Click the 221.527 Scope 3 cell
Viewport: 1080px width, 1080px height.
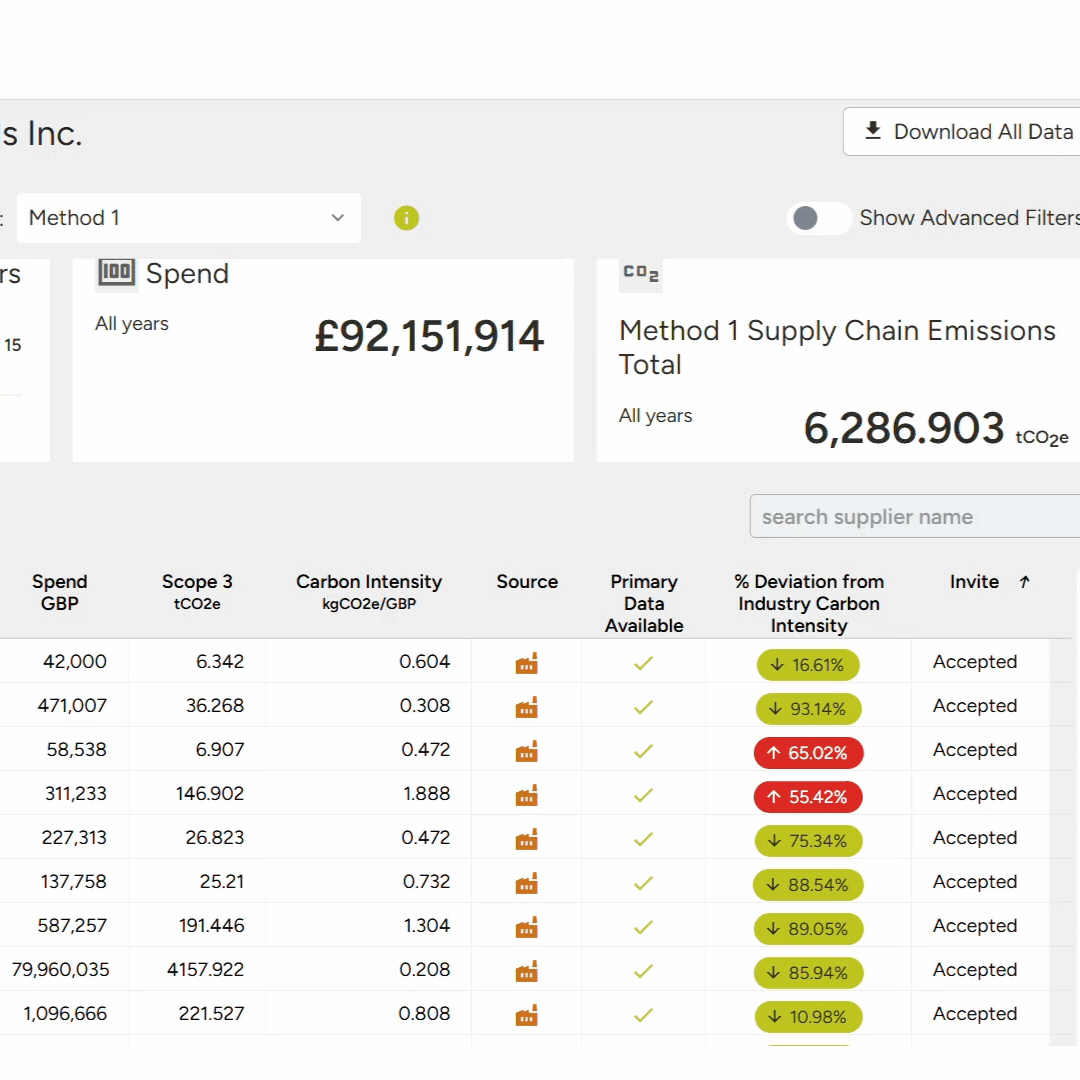click(x=211, y=1014)
